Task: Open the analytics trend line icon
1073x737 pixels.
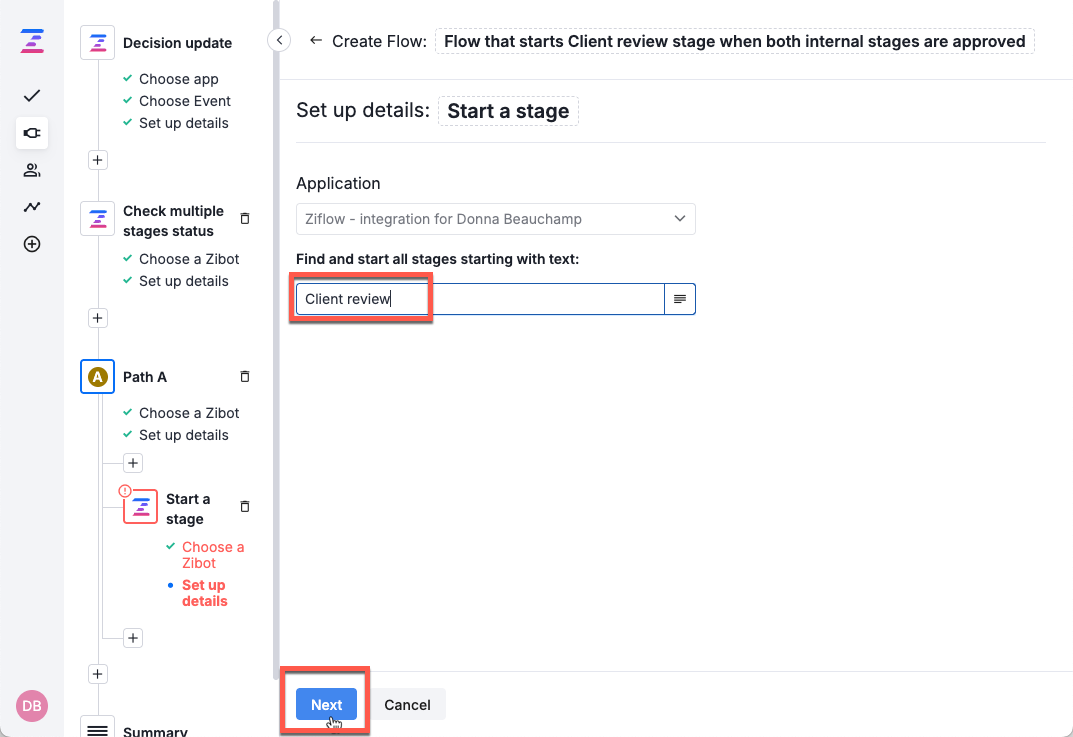Action: click(x=32, y=207)
